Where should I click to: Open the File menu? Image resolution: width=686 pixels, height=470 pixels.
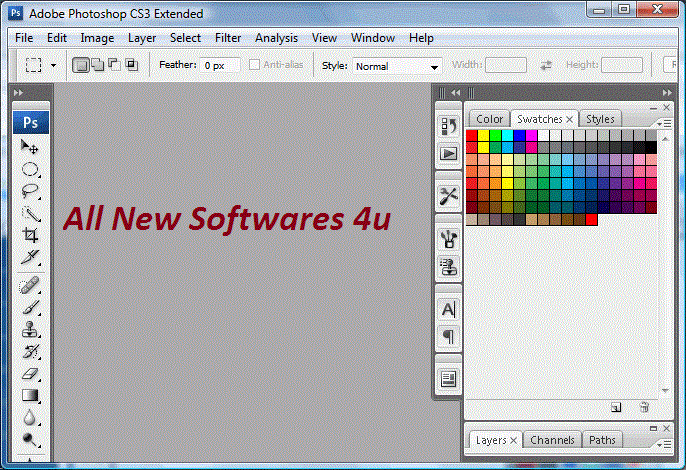tap(24, 38)
